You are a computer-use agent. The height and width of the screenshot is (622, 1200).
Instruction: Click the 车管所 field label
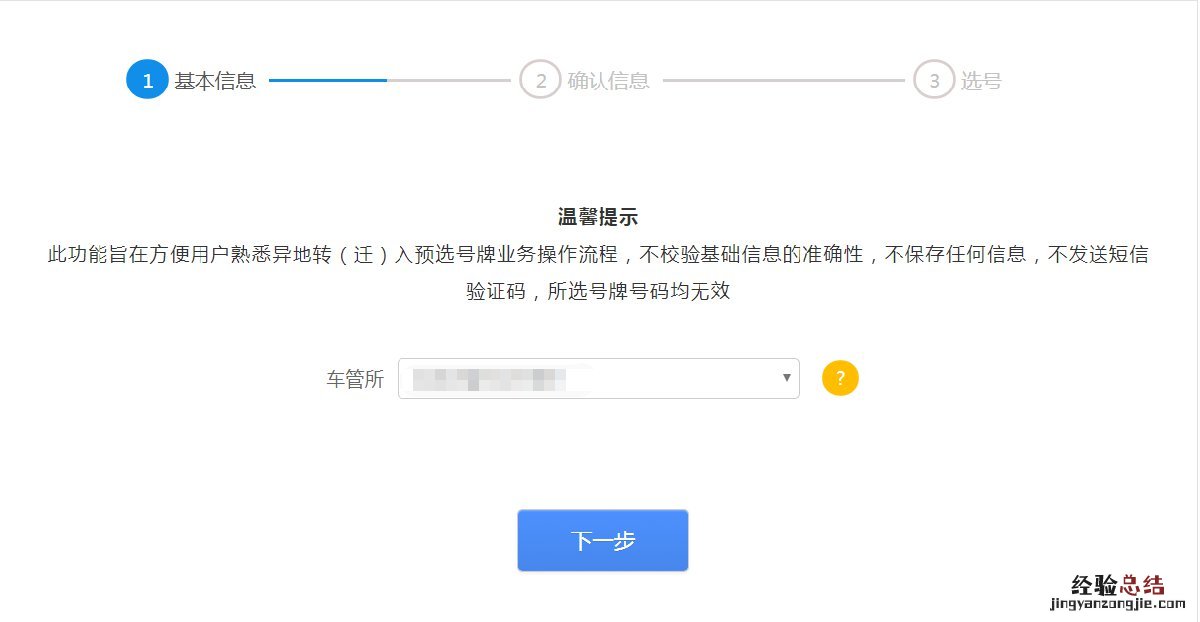[x=355, y=380]
